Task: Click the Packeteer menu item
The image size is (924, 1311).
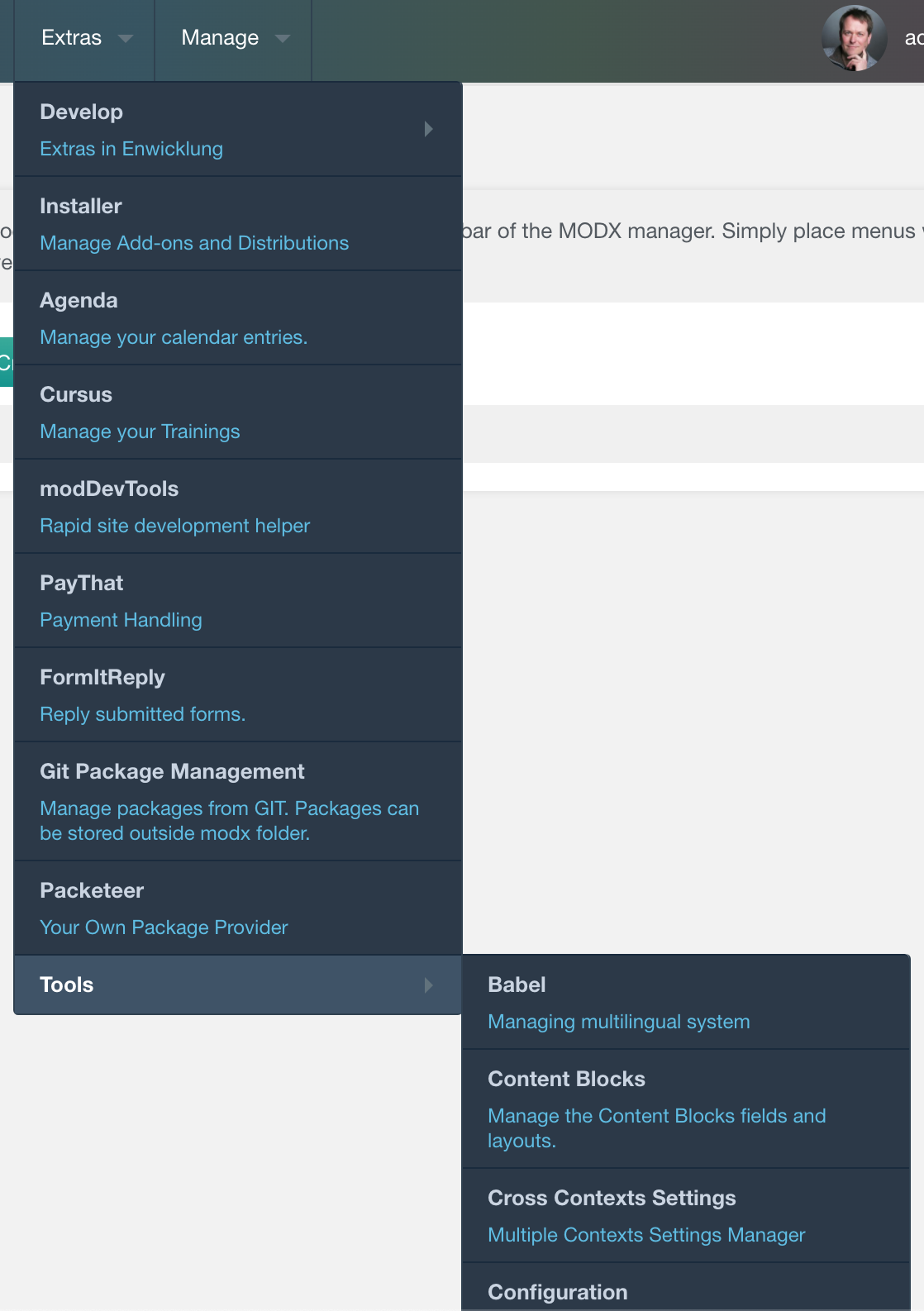Action: click(x=92, y=890)
